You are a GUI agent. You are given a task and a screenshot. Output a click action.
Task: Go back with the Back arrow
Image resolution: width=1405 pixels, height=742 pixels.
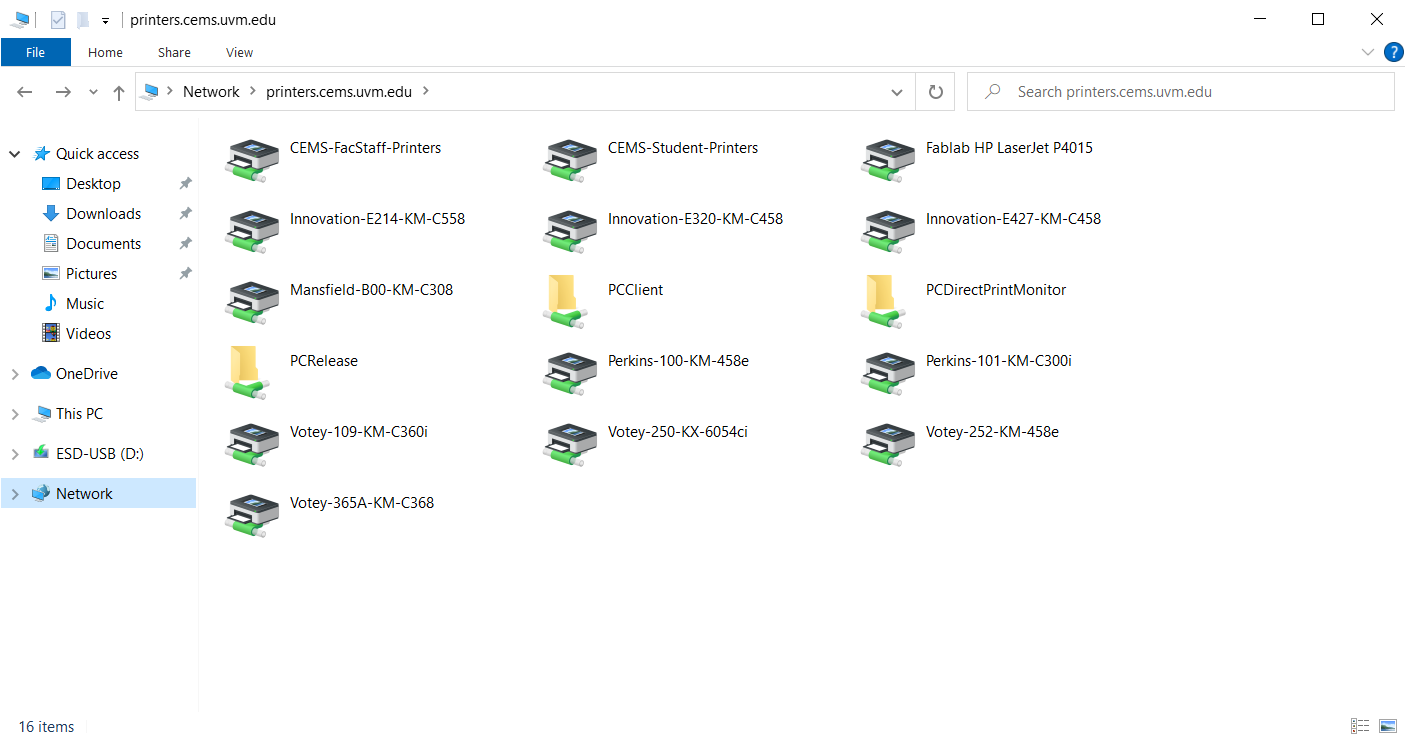[x=25, y=92]
